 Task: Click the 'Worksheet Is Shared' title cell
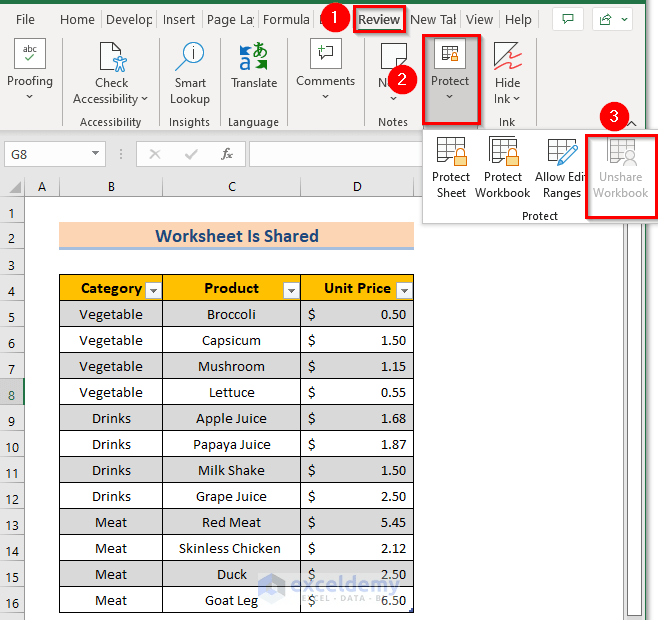(237, 236)
